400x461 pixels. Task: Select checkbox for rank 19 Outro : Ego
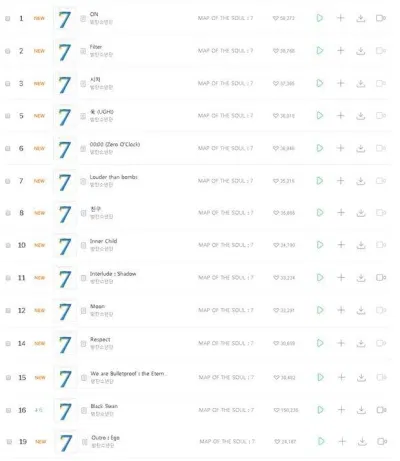(9, 442)
